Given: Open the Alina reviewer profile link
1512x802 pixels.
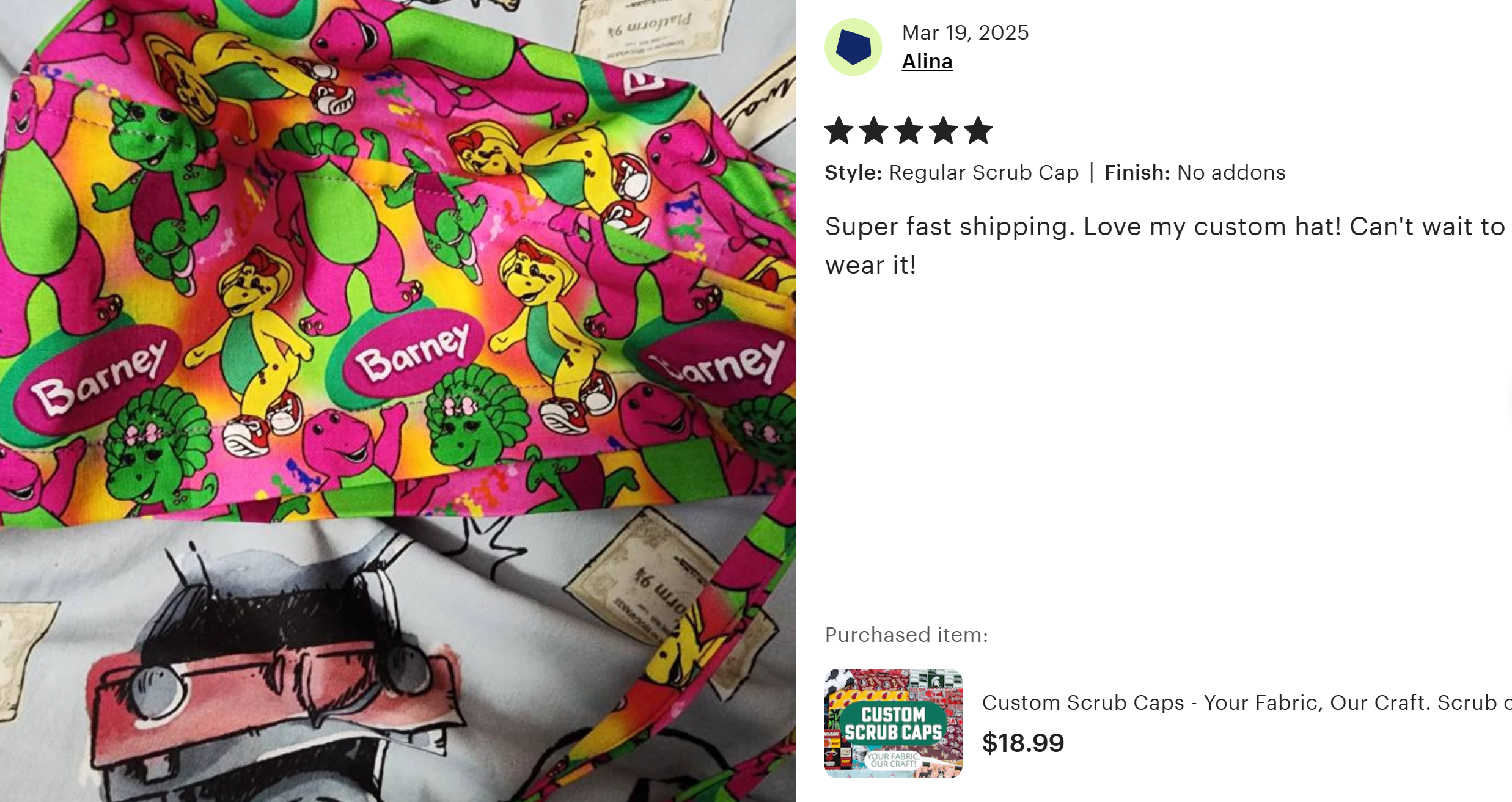Looking at the screenshot, I should (x=927, y=62).
